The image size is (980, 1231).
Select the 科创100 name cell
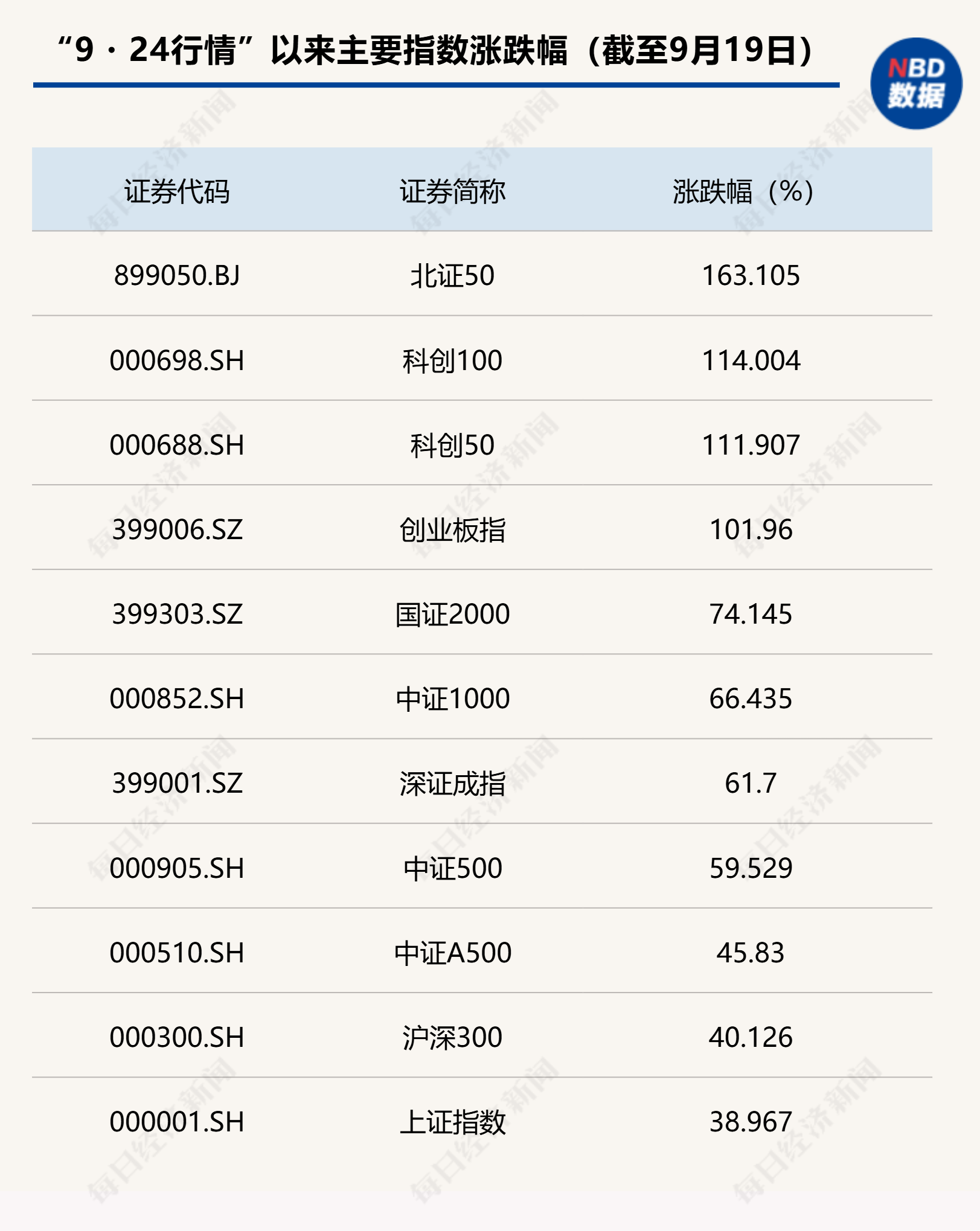coord(452,360)
